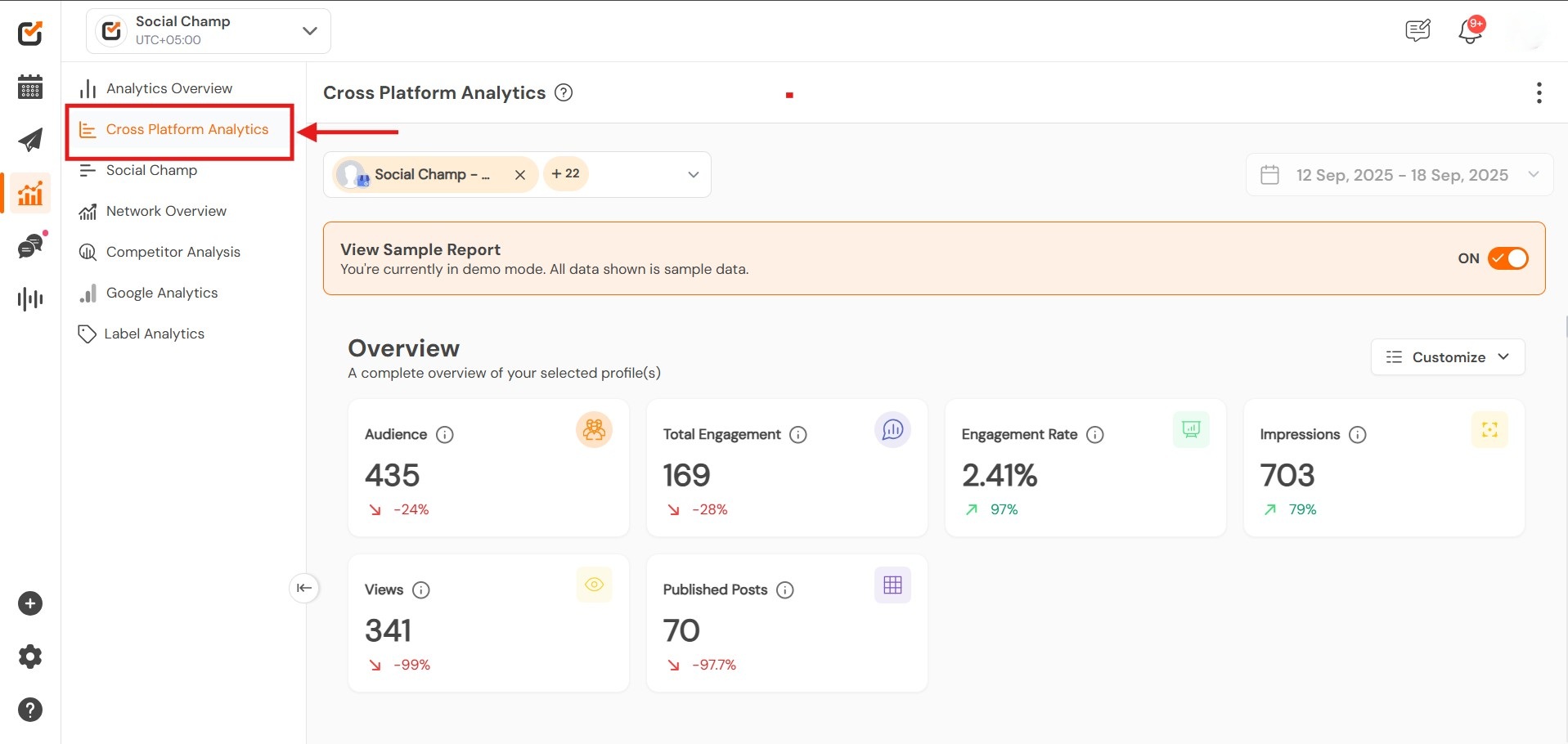The height and width of the screenshot is (744, 1568).
Task: Click the Audience value 435
Action: point(393,475)
